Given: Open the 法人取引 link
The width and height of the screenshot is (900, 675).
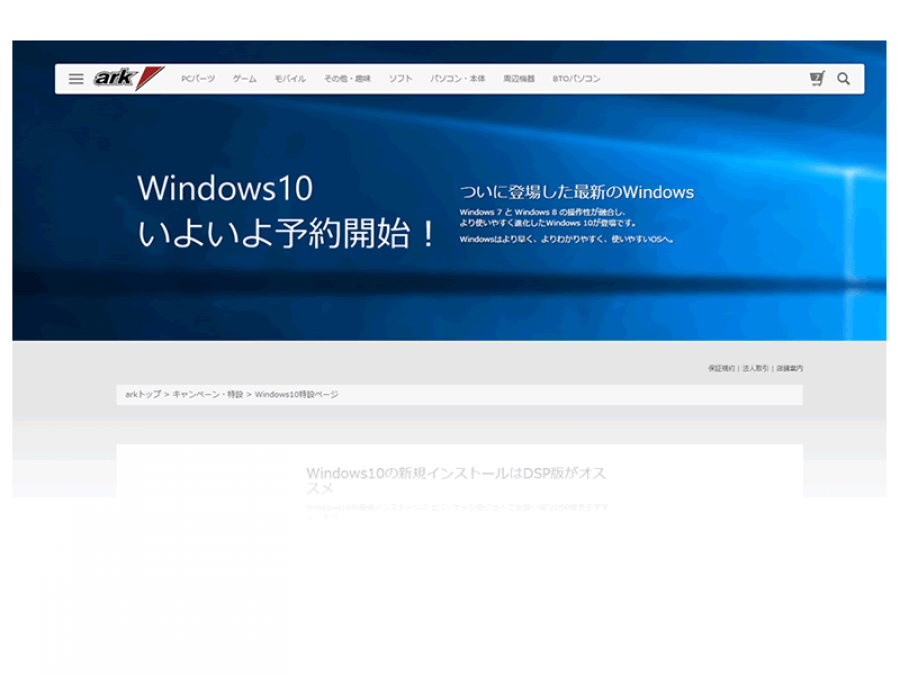Looking at the screenshot, I should click(755, 368).
